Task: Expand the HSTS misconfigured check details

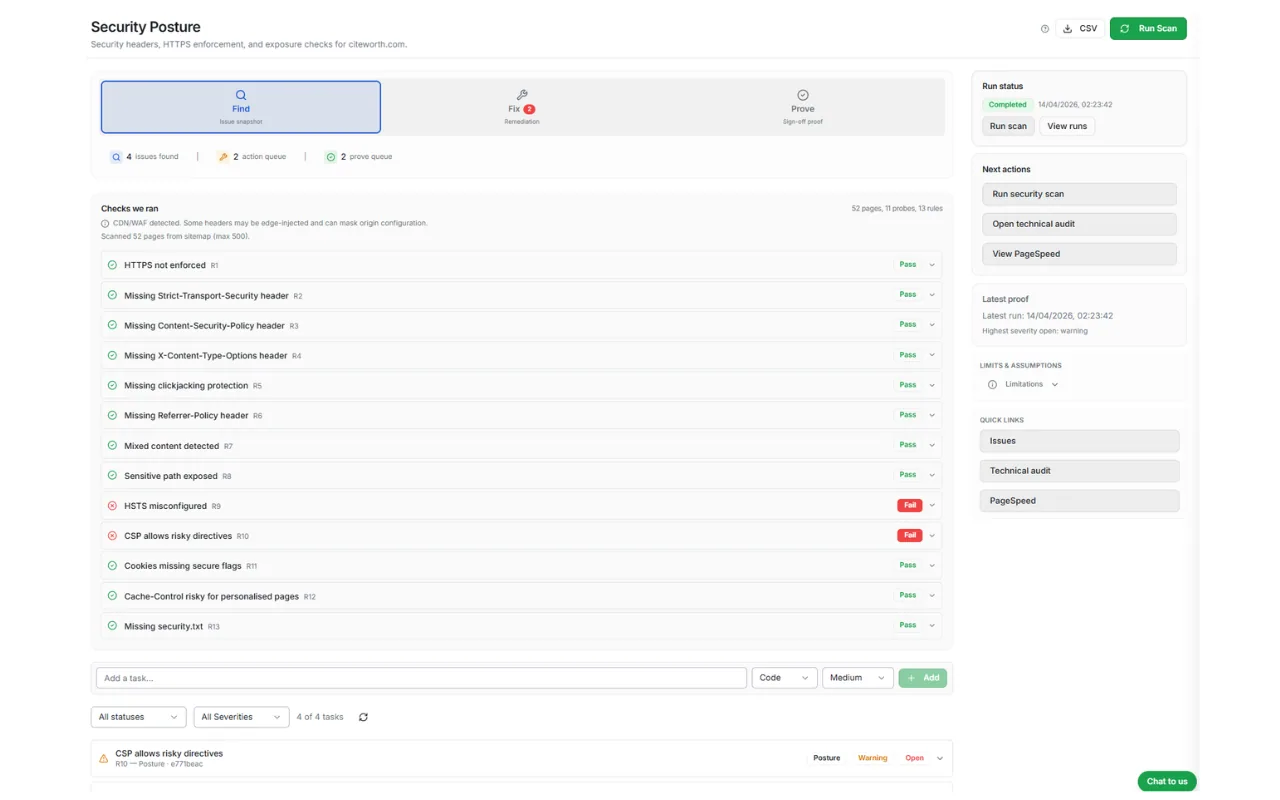Action: coord(932,506)
